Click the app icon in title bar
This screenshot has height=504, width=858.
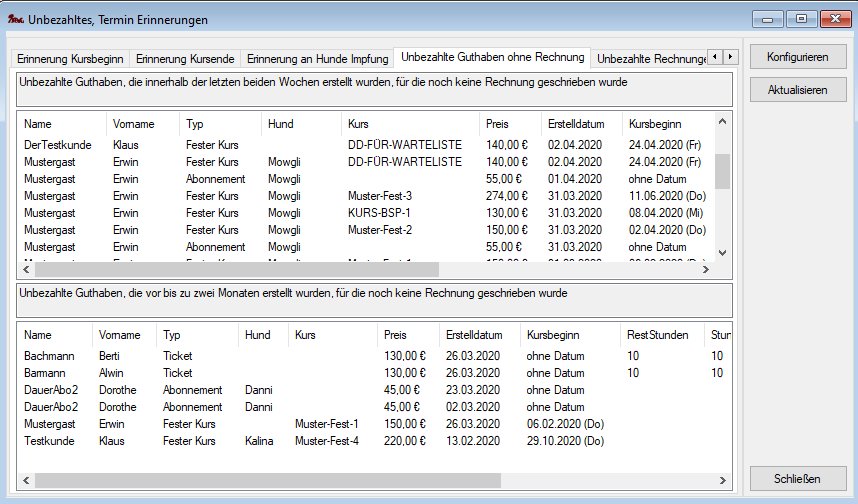coord(13,18)
